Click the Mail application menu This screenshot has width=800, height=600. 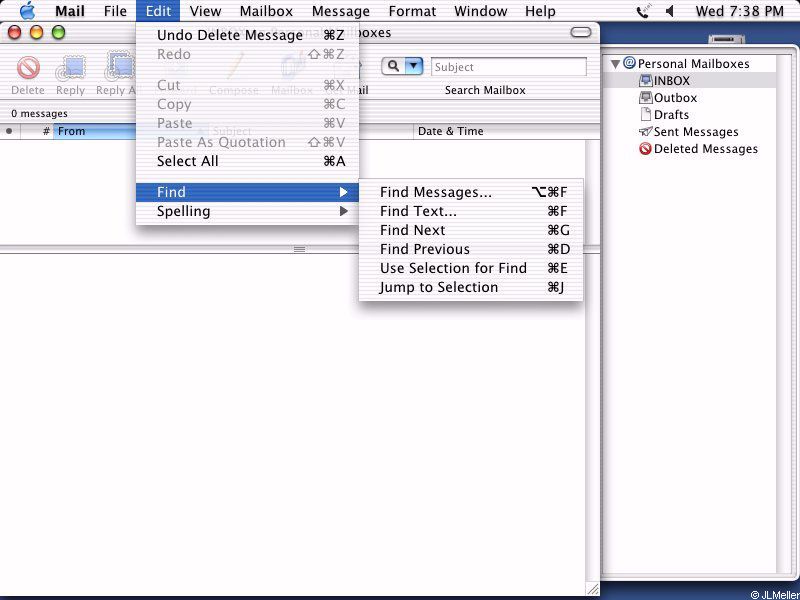[x=70, y=11]
